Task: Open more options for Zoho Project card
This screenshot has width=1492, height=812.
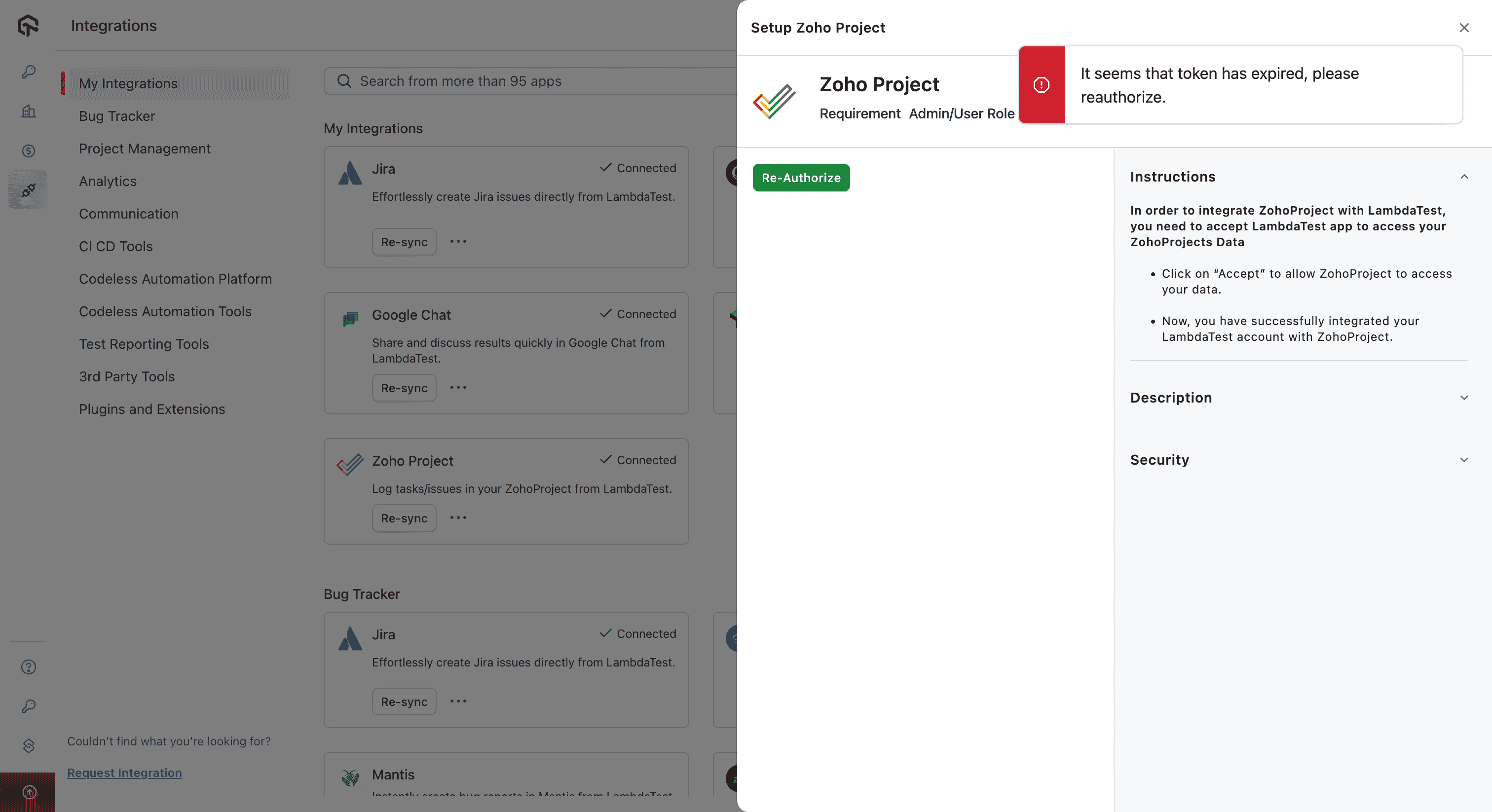Action: point(458,518)
